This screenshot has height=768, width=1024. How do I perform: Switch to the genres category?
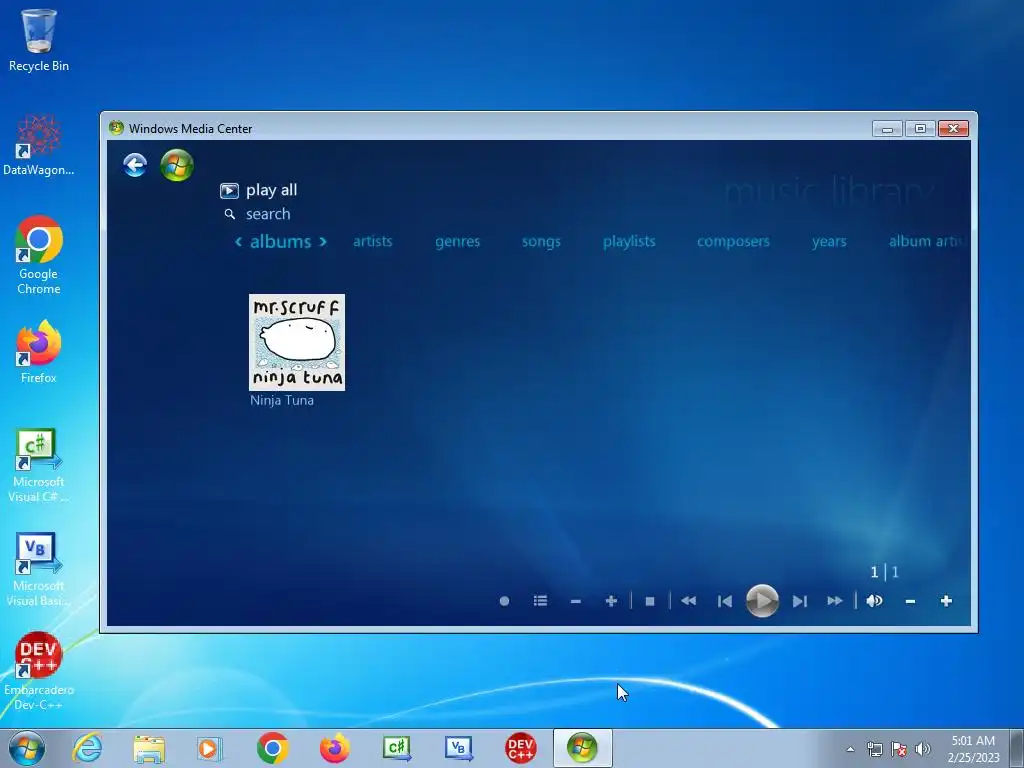click(458, 242)
